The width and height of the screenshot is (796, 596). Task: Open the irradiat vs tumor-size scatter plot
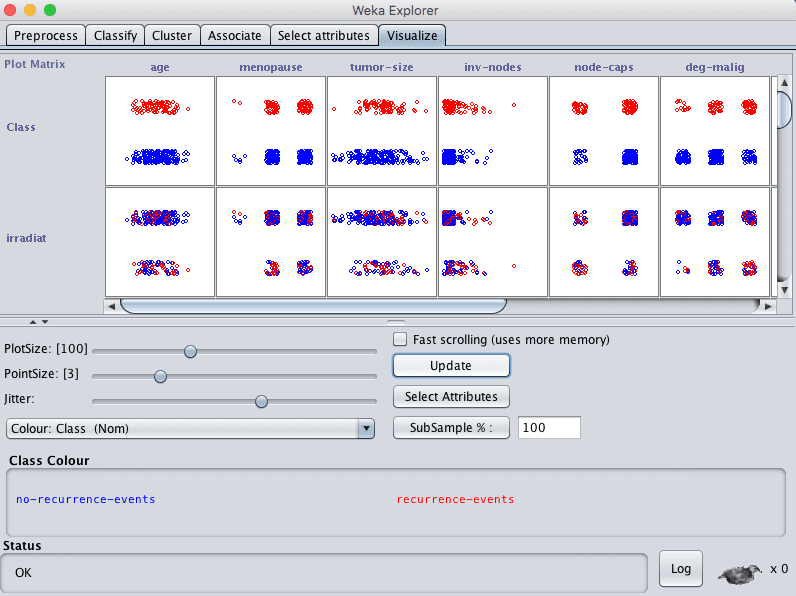pos(382,242)
